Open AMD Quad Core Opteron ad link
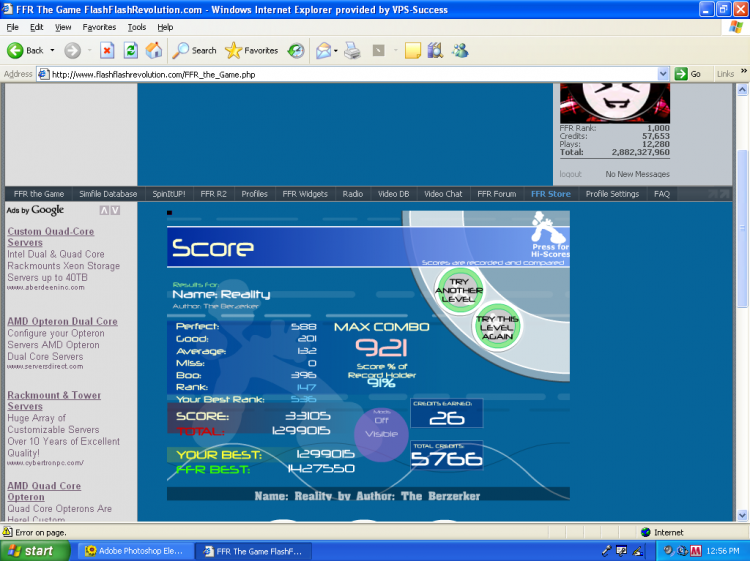This screenshot has width=750, height=561. click(44, 491)
